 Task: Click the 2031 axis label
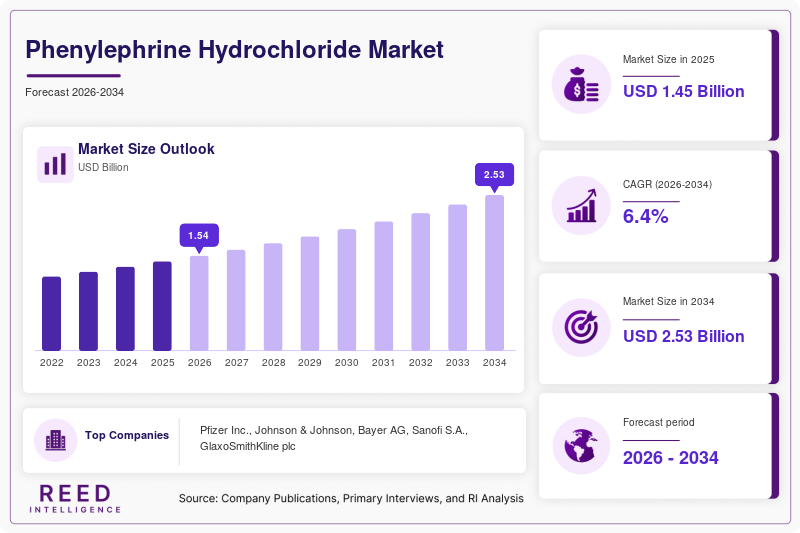coord(384,363)
